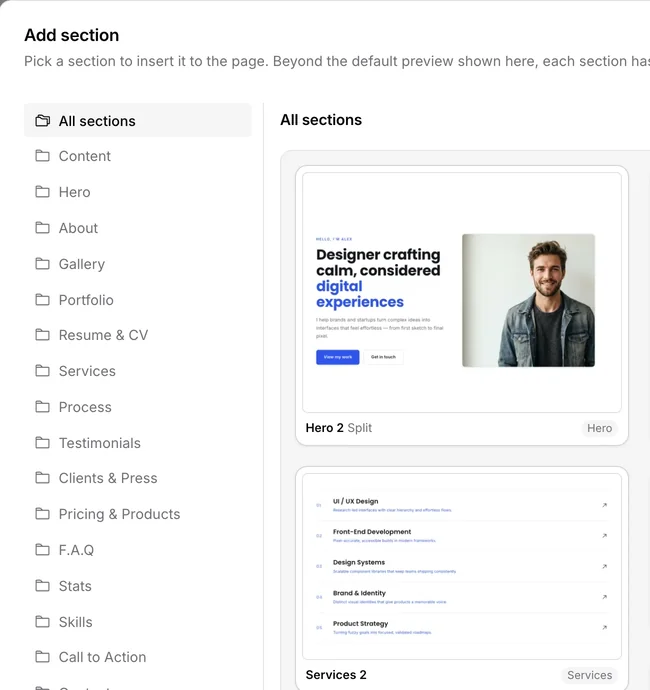Viewport: 650px width, 690px height.
Task: Click the folder icon beside Pricing & Products
Action: tap(43, 514)
